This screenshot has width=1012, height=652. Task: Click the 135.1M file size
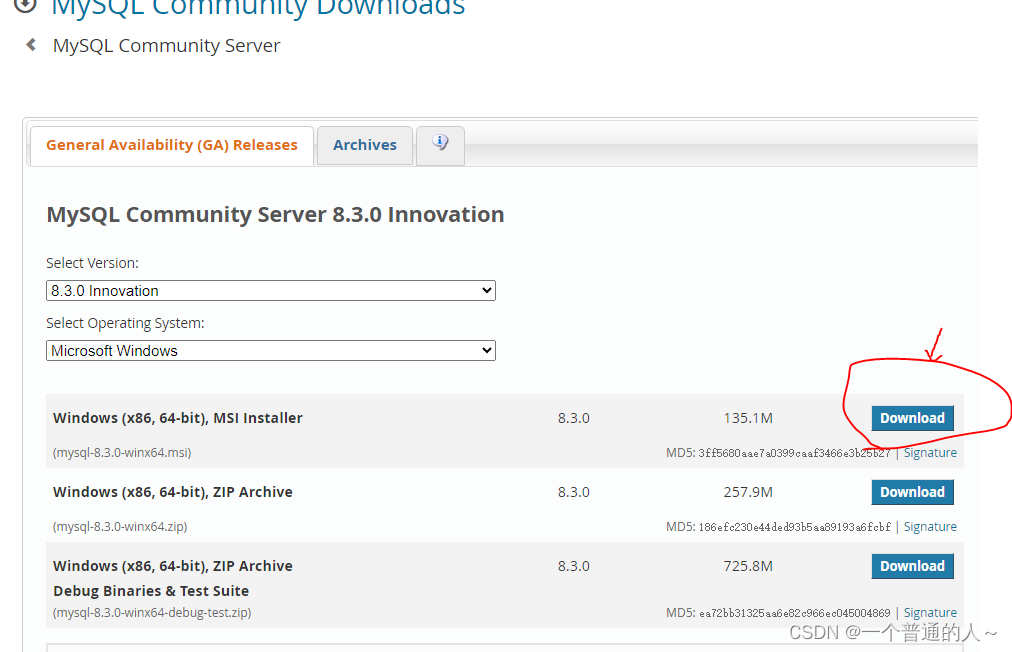748,418
